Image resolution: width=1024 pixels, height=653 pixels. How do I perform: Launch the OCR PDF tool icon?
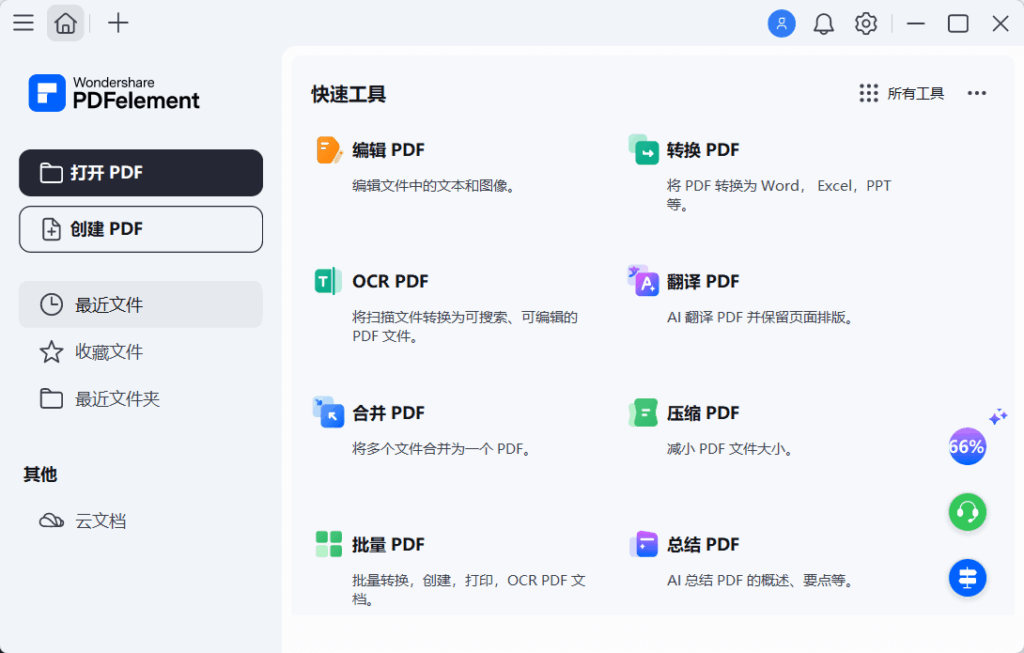[330, 281]
